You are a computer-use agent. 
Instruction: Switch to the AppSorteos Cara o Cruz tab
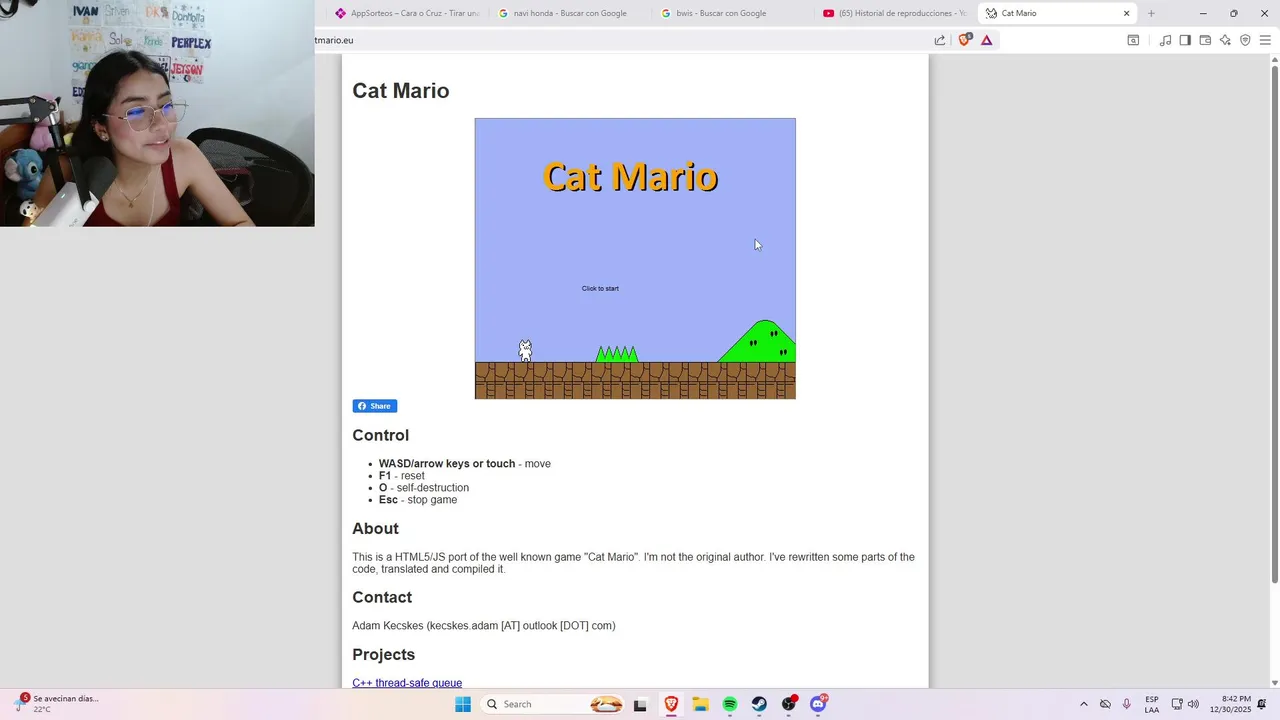[x=407, y=13]
